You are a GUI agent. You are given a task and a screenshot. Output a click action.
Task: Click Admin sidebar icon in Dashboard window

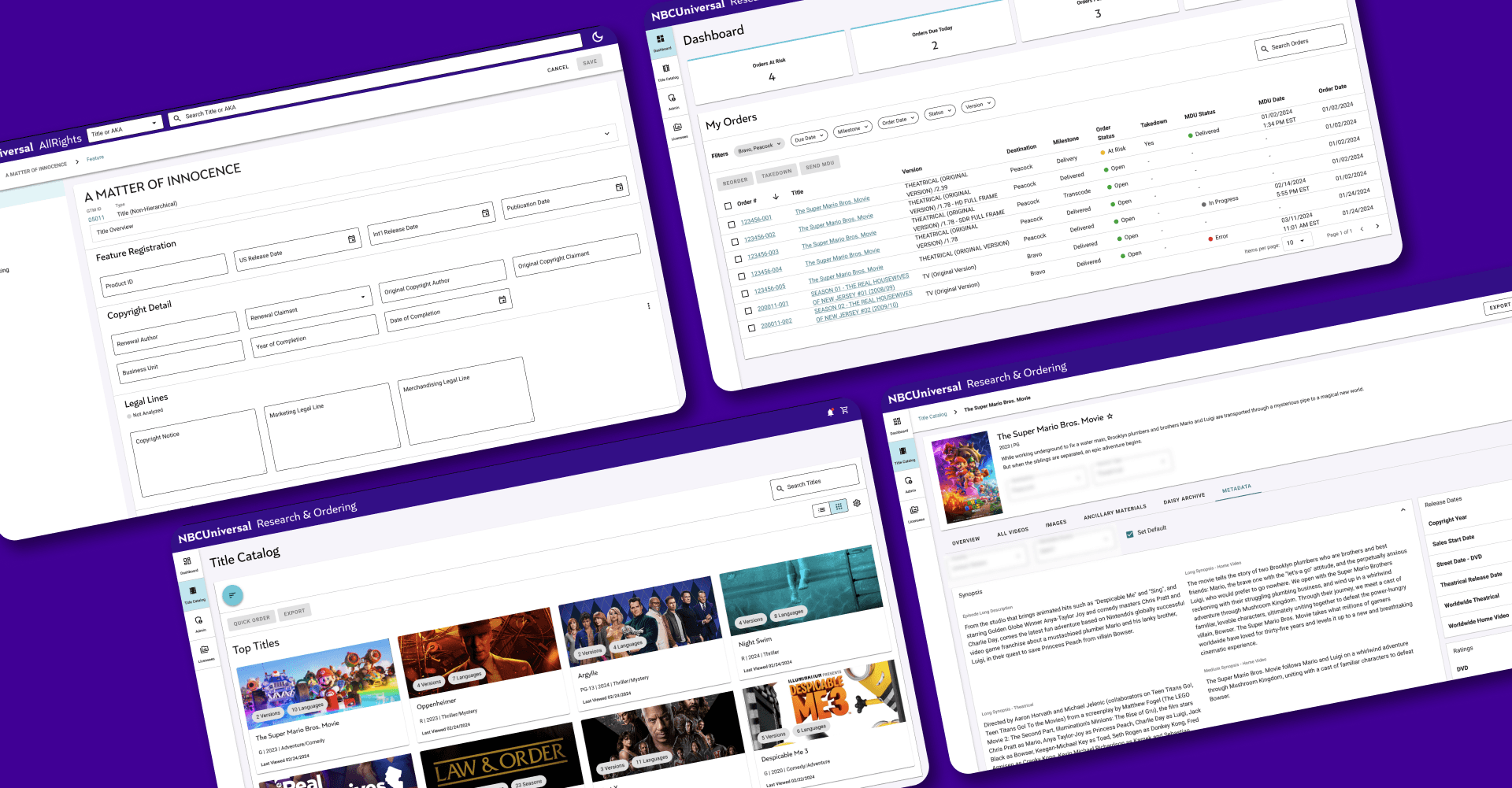click(673, 99)
